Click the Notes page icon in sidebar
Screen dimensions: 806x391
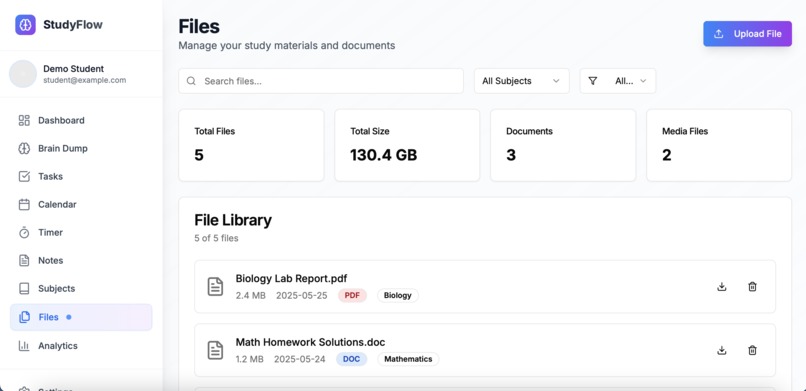pos(24,260)
